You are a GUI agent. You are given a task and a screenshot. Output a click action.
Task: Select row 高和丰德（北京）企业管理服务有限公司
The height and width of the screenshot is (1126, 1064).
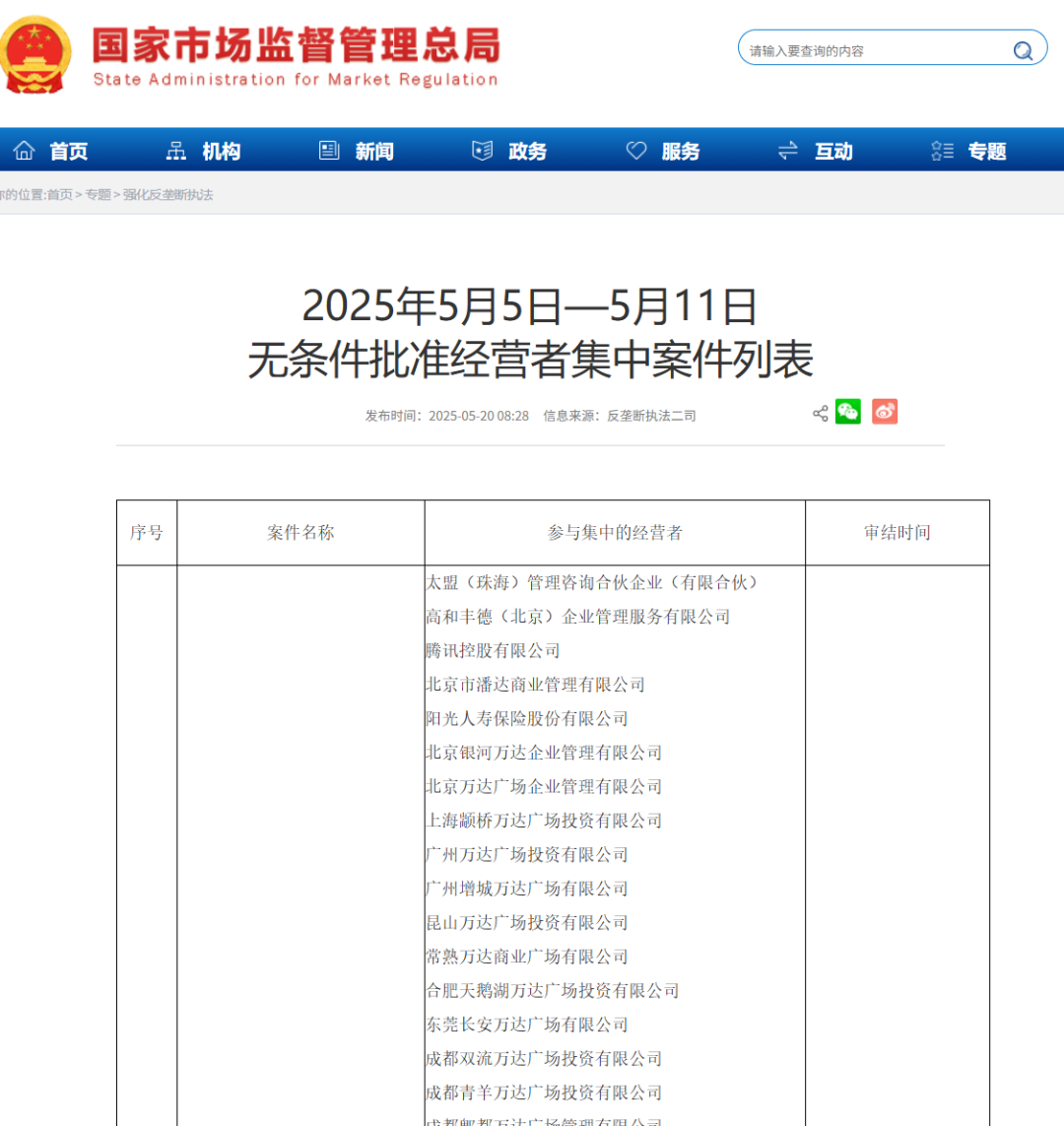click(578, 616)
